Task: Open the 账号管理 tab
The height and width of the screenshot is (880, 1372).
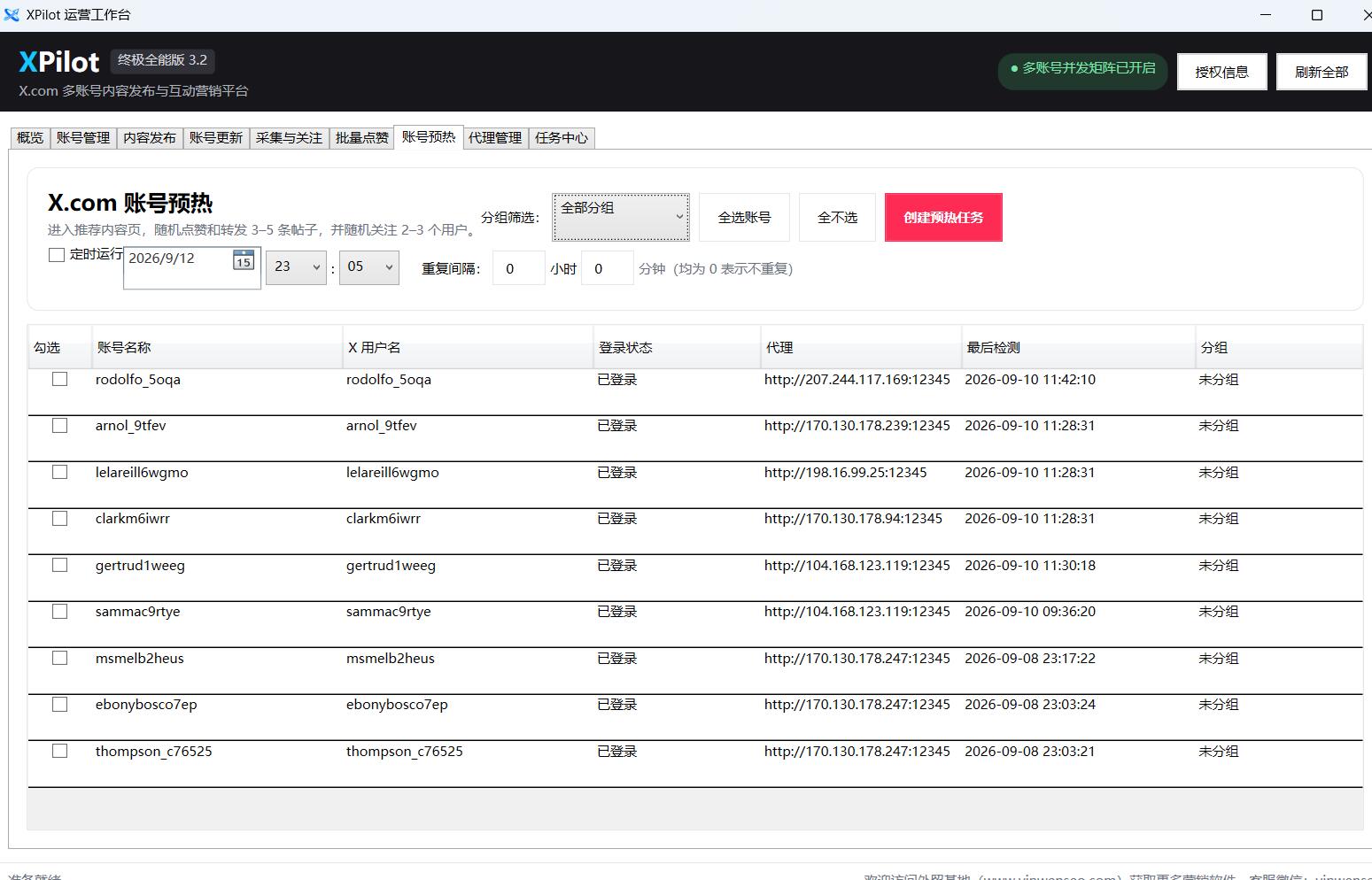Action: (83, 138)
